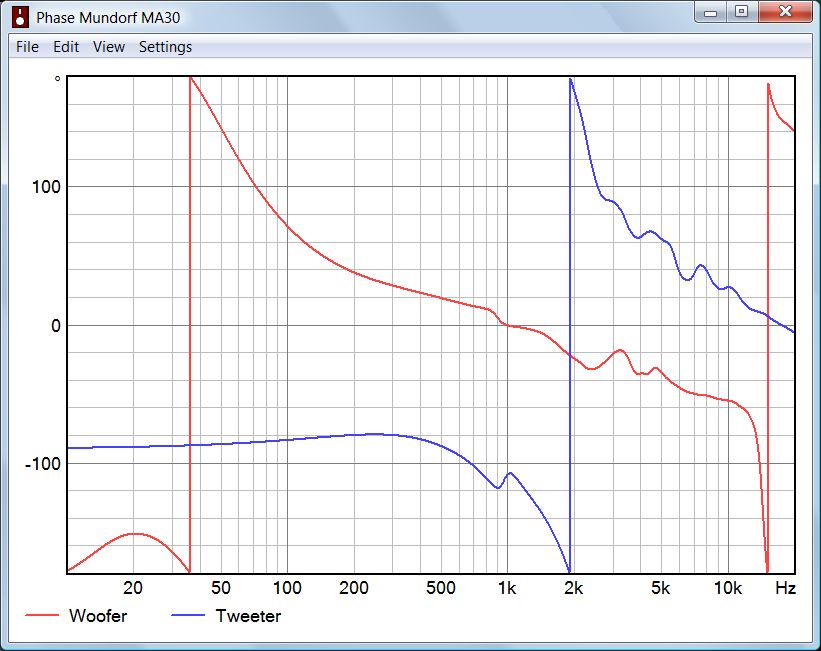Click the 5k frequency axis label
821x651 pixels.
click(660, 588)
